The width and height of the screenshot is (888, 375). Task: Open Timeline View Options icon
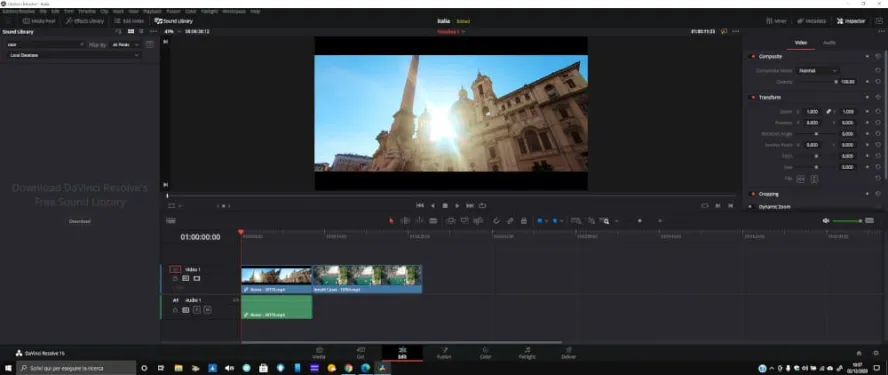[x=170, y=221]
